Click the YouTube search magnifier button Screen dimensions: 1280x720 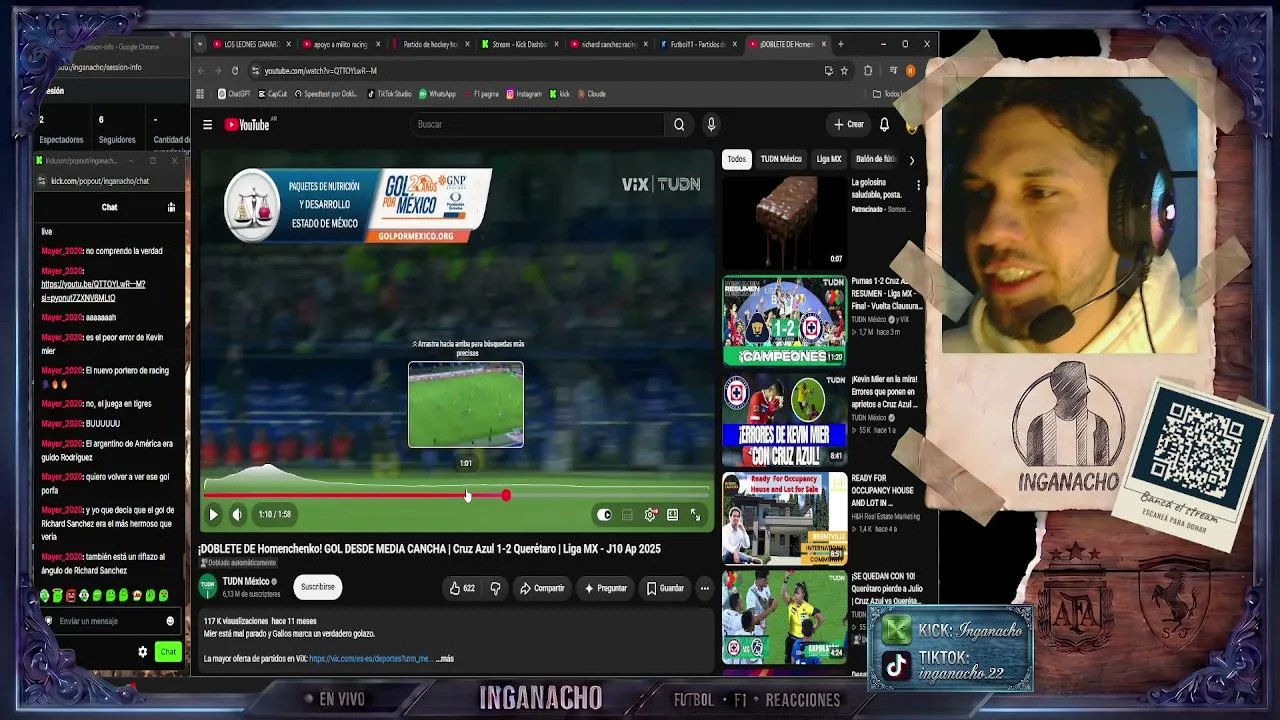pyautogui.click(x=679, y=125)
